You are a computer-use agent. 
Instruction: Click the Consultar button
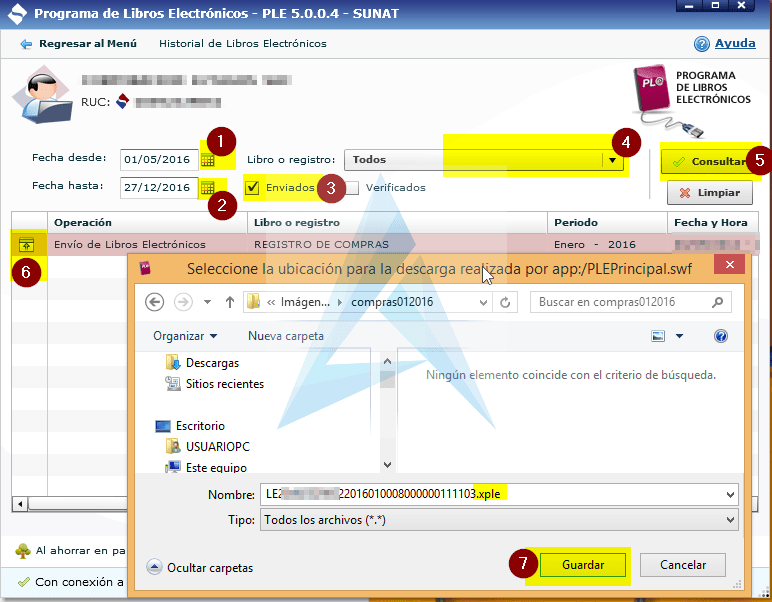707,161
